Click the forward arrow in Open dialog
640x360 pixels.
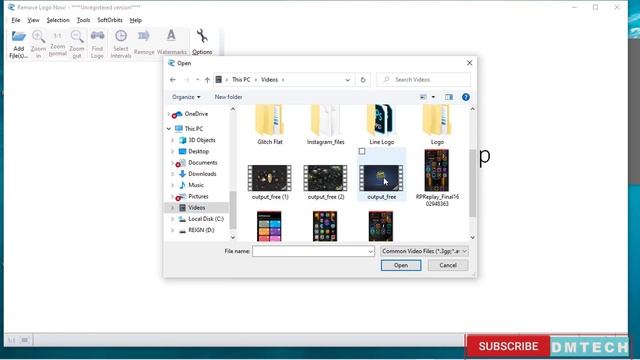click(x=187, y=80)
